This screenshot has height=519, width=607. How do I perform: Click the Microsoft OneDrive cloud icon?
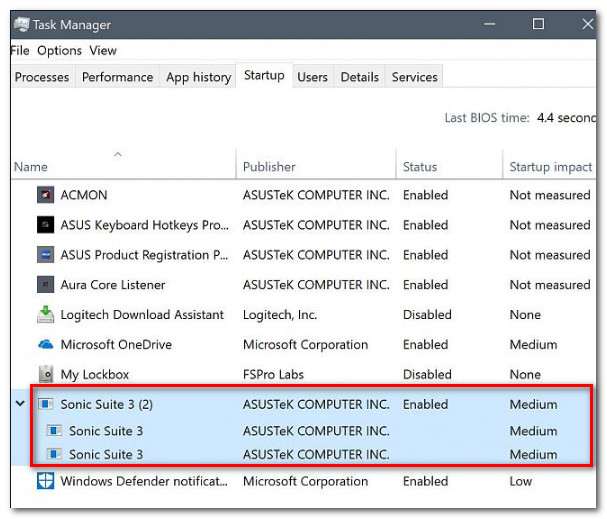pyautogui.click(x=45, y=345)
